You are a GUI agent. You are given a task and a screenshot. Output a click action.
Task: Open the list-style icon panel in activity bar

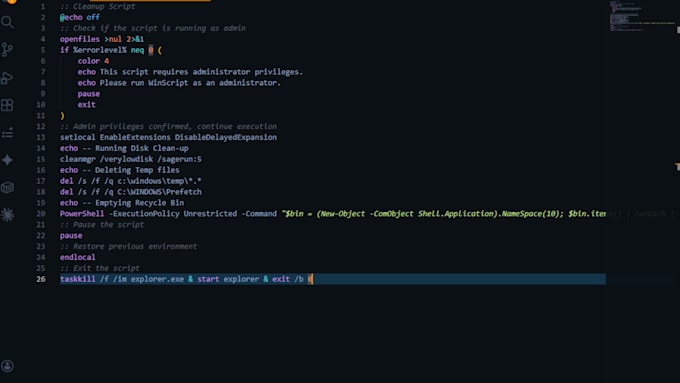coord(7,133)
